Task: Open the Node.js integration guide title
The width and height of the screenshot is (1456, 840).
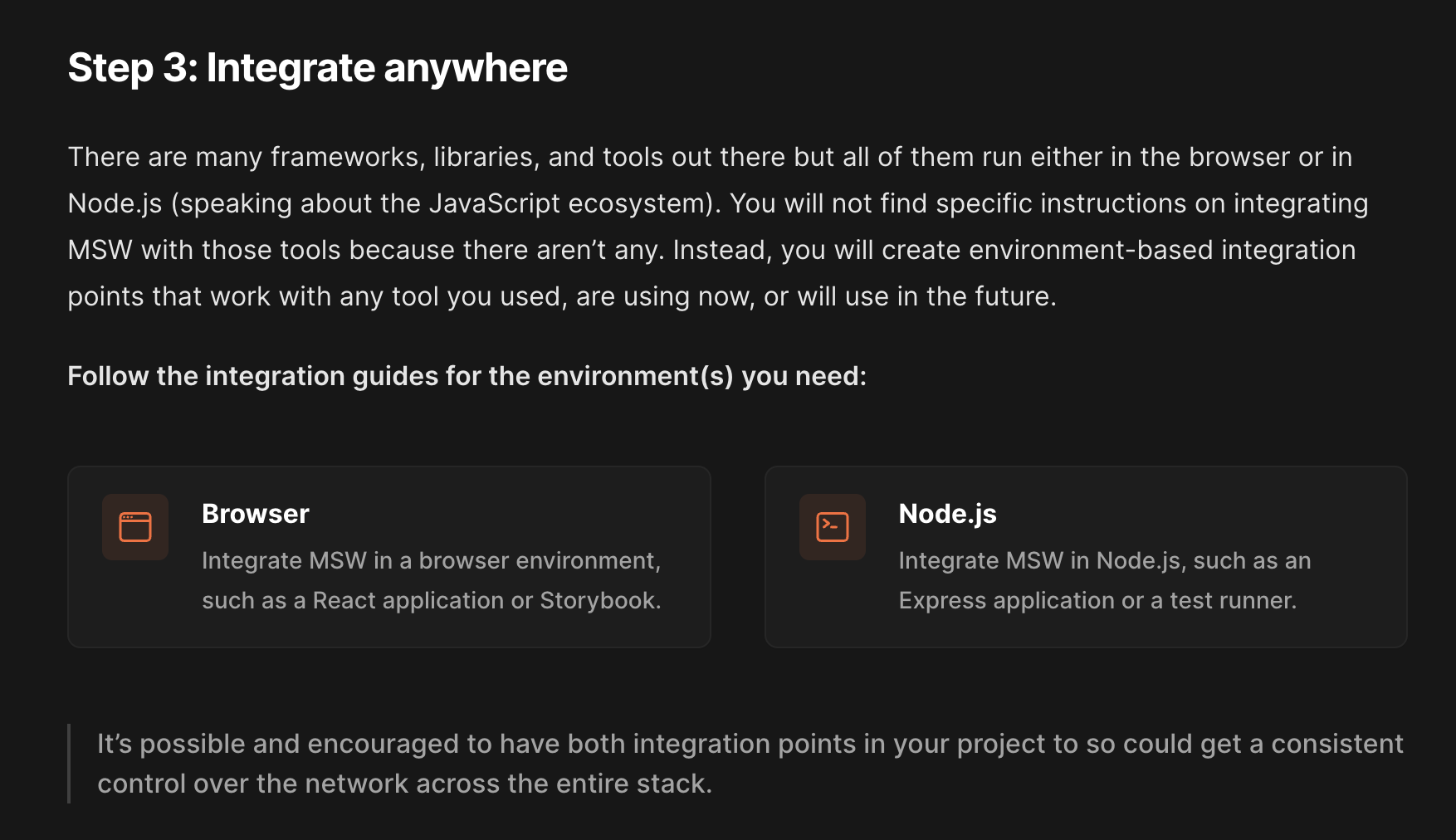Action: [x=947, y=514]
